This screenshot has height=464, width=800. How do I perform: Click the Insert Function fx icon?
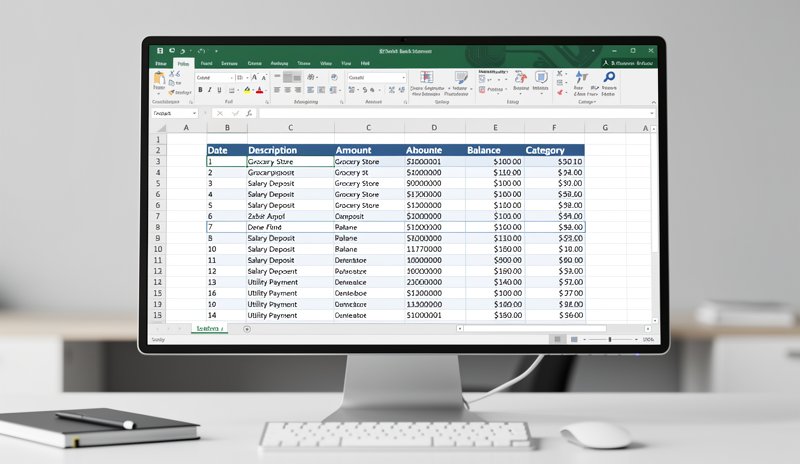[x=249, y=113]
